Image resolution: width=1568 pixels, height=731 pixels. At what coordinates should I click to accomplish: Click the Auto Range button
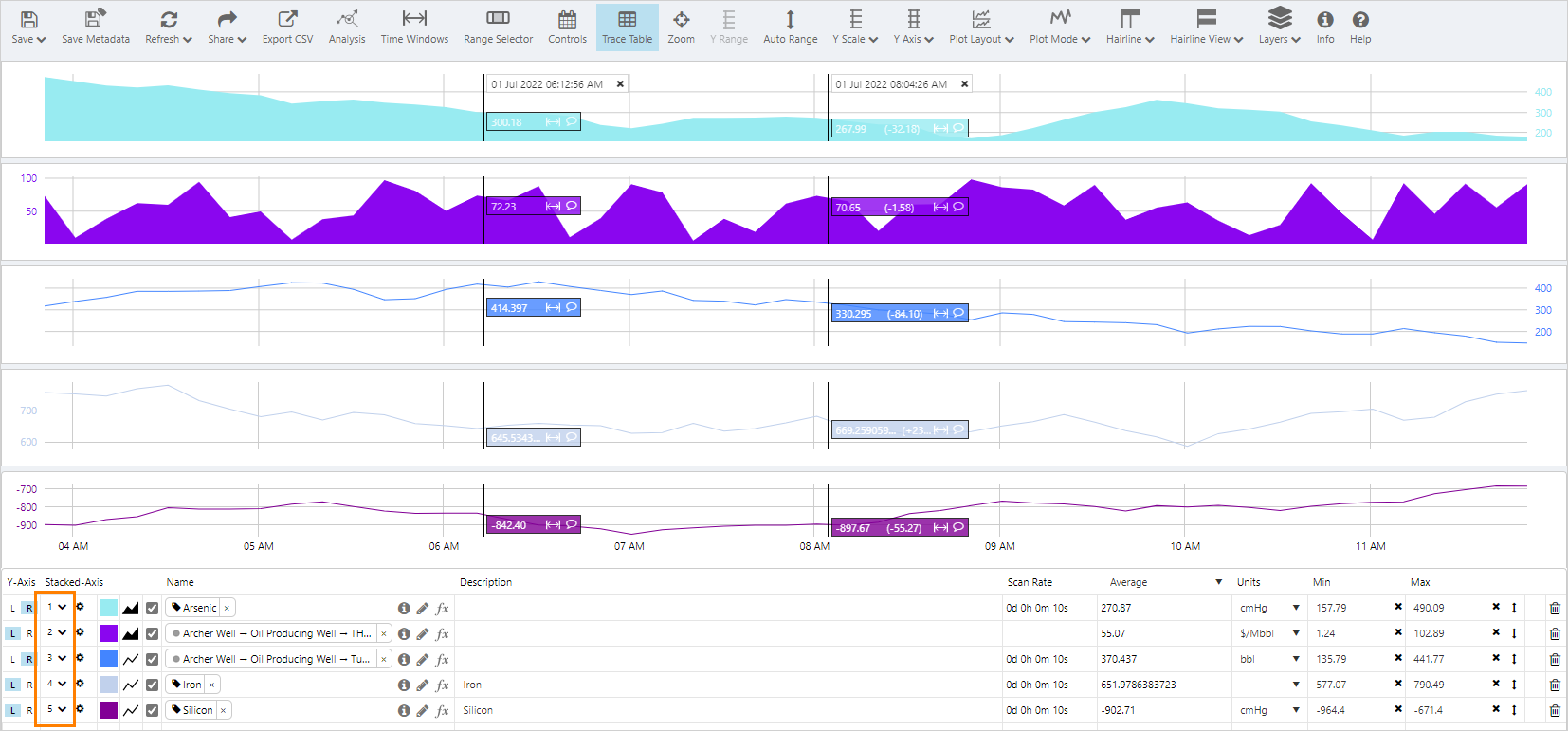click(790, 27)
